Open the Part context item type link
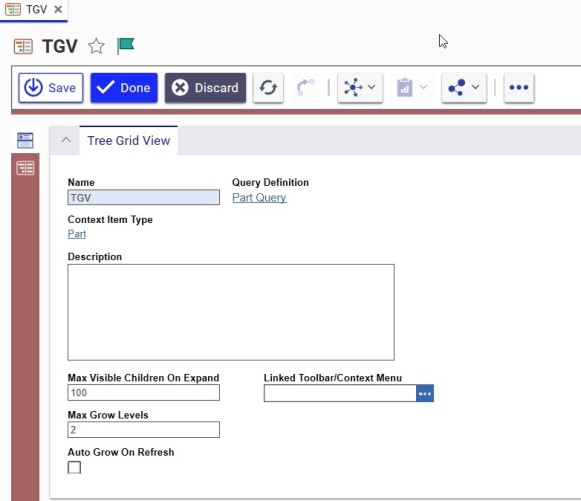The image size is (581, 501). click(x=77, y=234)
